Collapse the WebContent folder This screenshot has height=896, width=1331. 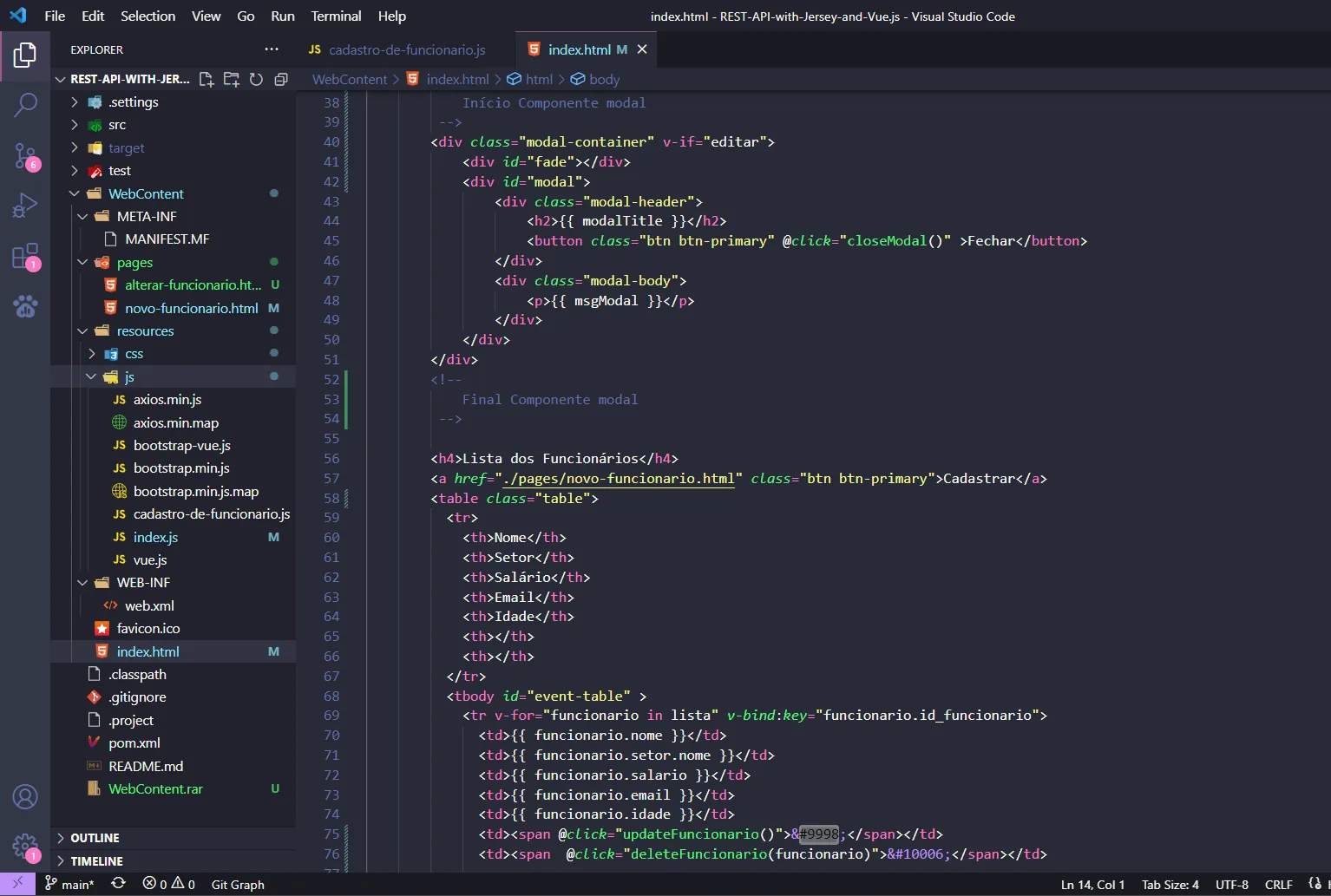146,193
